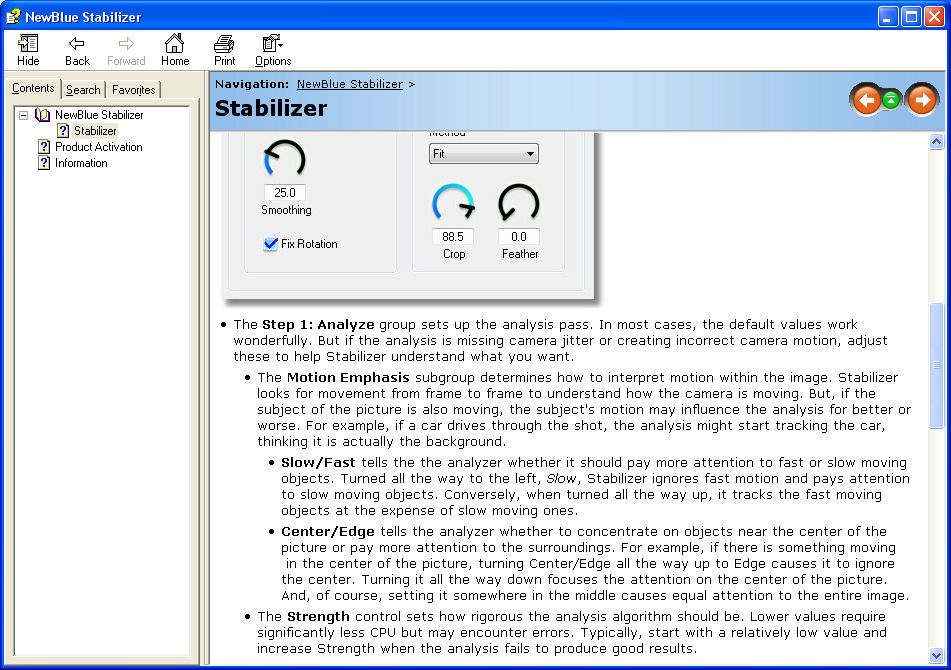The width and height of the screenshot is (951, 670).
Task: Click the Stabilizer topic question-mark icon
Action: point(63,130)
